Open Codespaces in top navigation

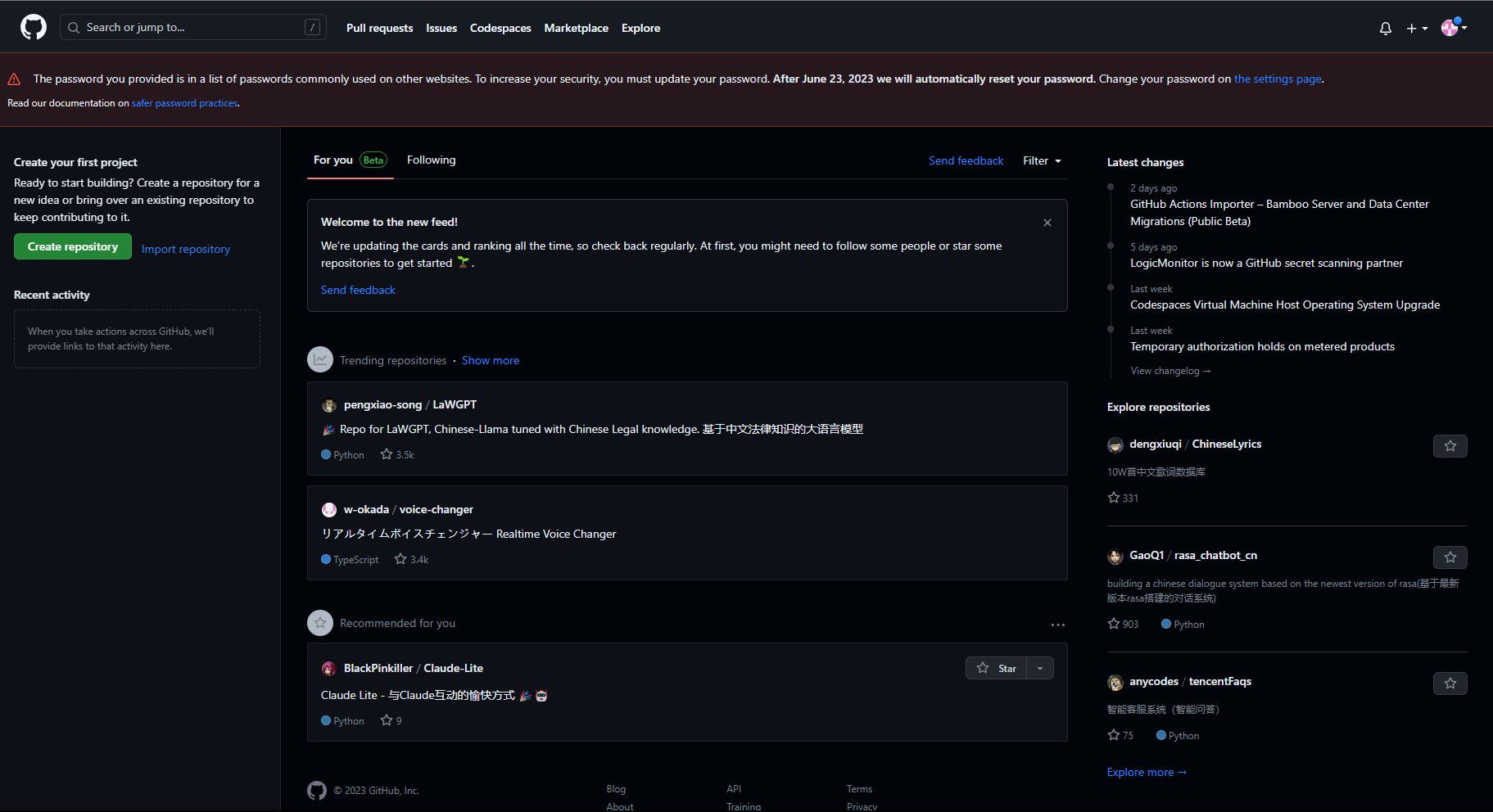pos(500,28)
